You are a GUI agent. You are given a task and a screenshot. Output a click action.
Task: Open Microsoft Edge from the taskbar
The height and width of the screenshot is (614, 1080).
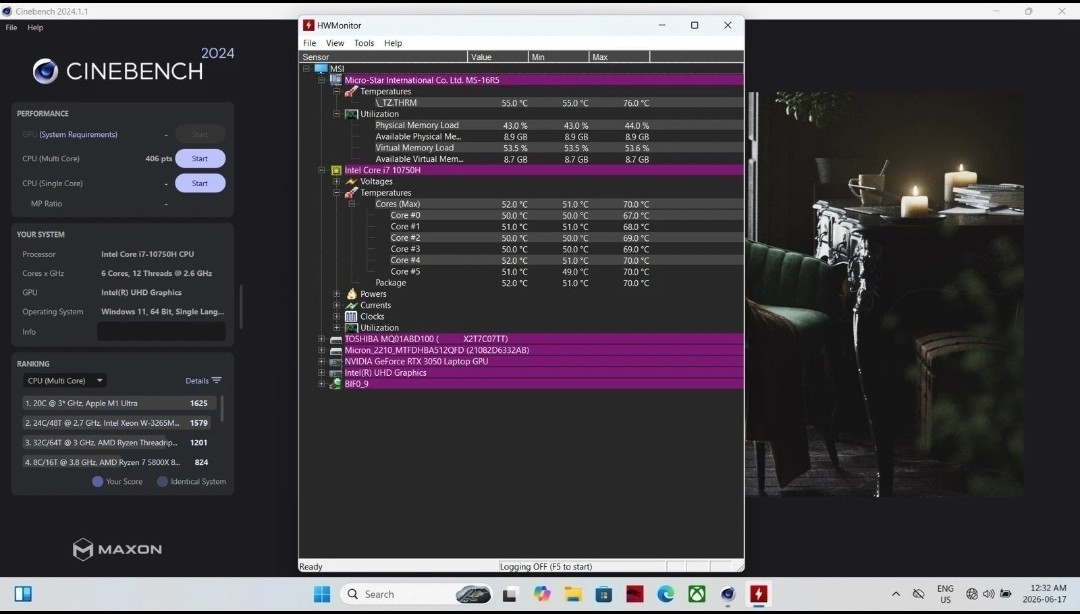665,594
